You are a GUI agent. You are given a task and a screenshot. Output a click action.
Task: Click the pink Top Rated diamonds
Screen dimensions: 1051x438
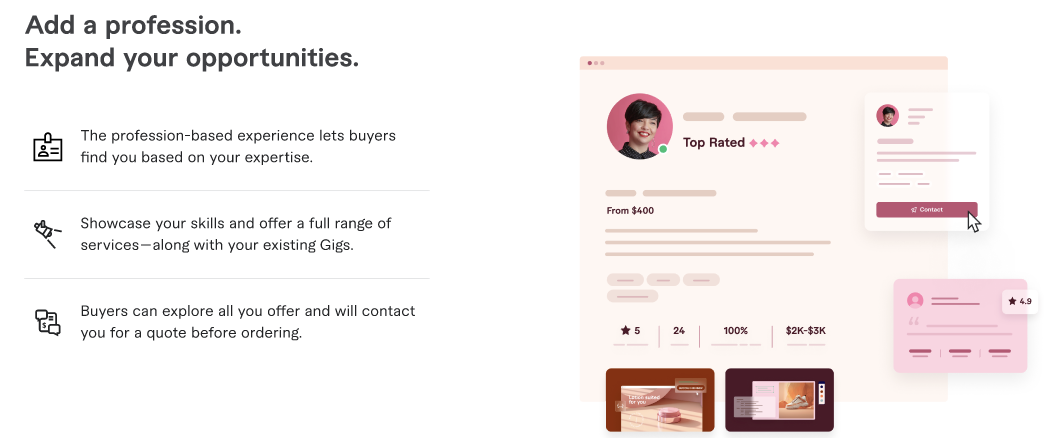(x=764, y=143)
